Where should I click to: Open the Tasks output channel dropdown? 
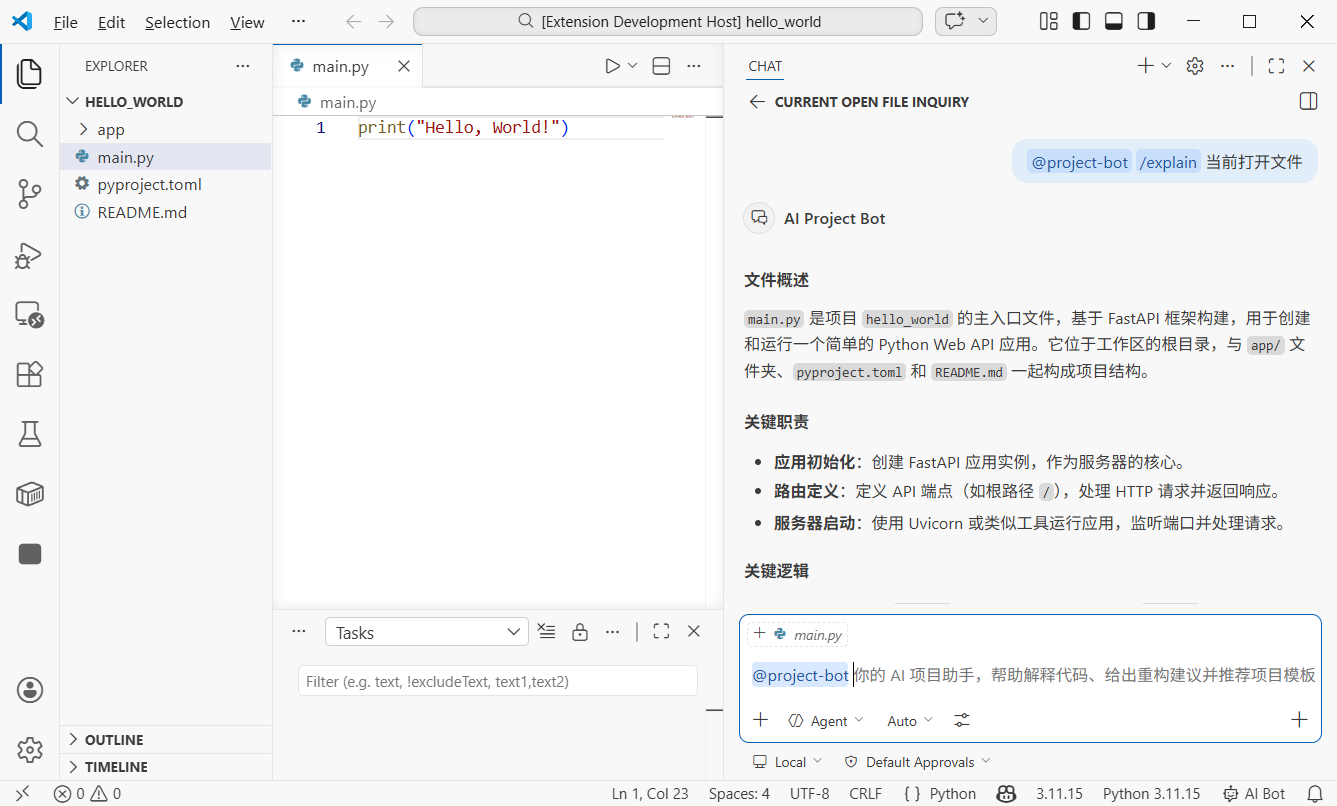click(426, 631)
